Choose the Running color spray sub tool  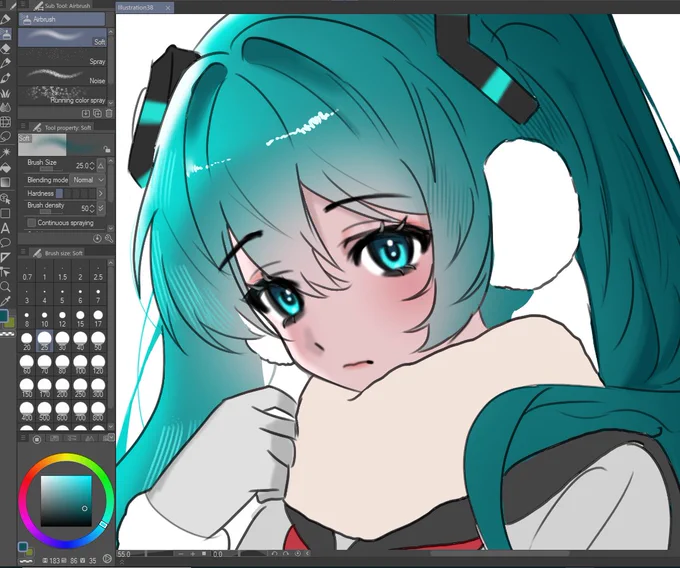[x=62, y=95]
